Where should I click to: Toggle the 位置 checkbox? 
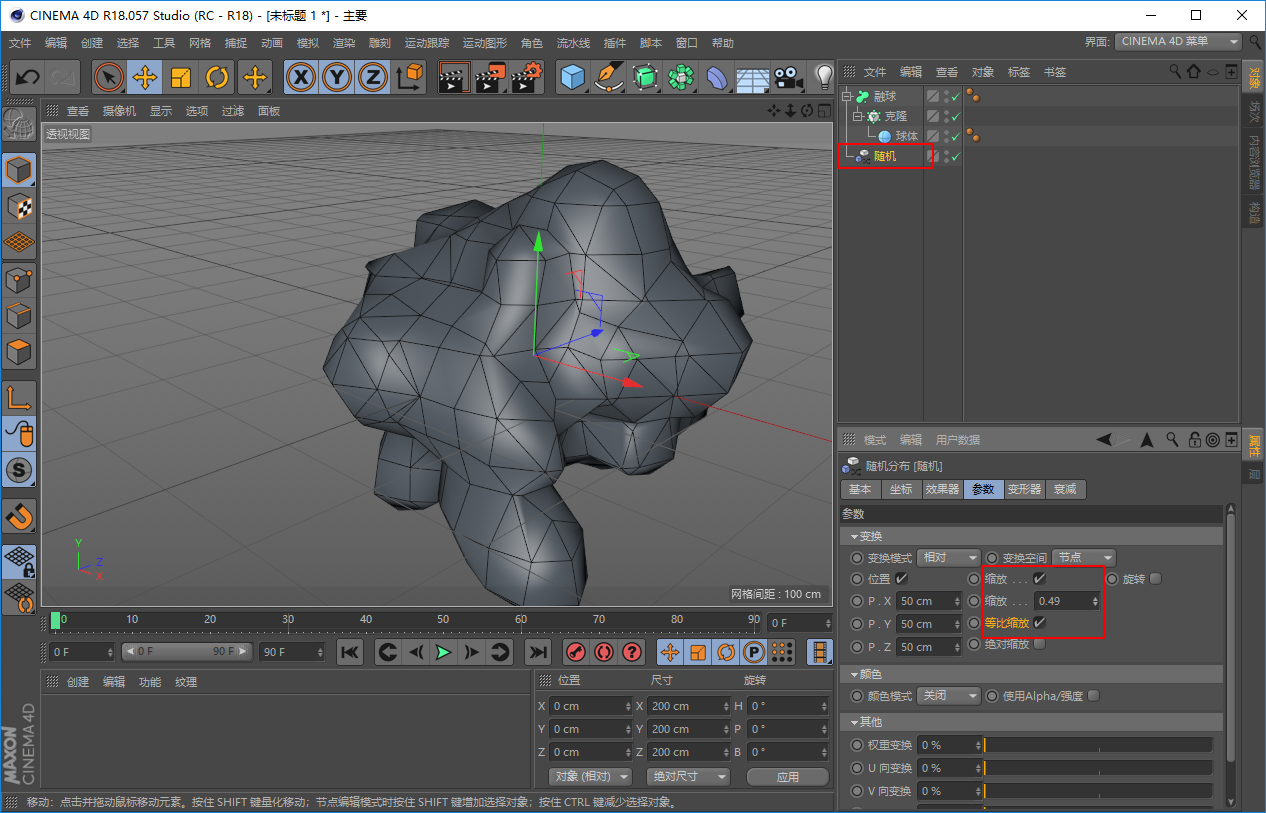pyautogui.click(x=902, y=578)
